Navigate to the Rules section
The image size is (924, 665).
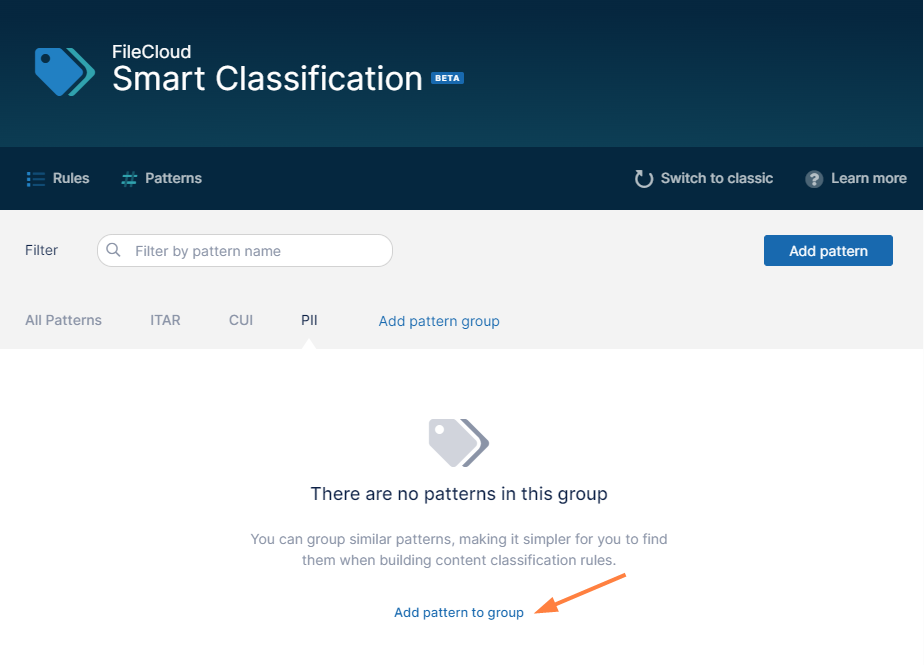(70, 178)
